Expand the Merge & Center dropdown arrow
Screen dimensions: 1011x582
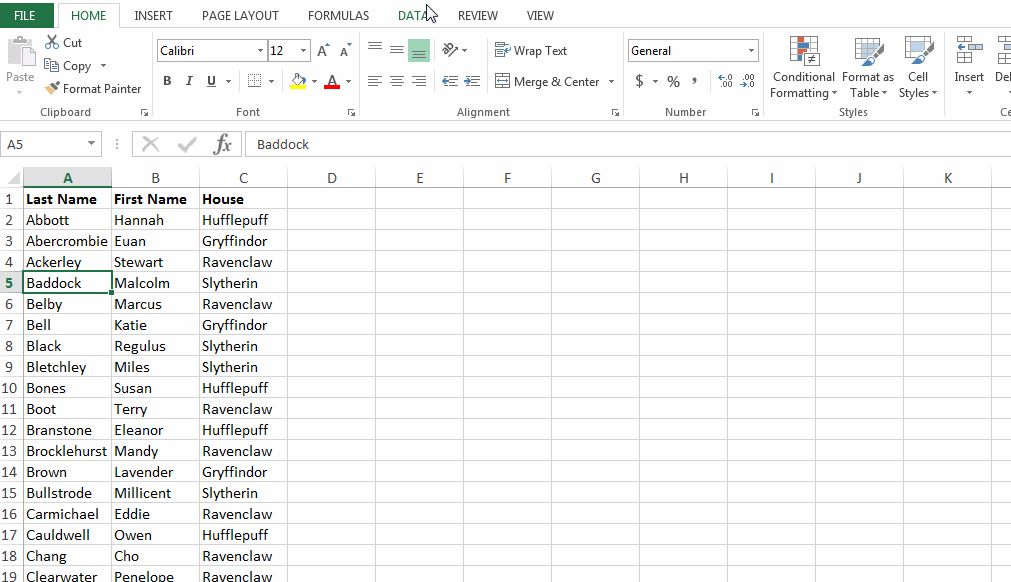click(612, 82)
